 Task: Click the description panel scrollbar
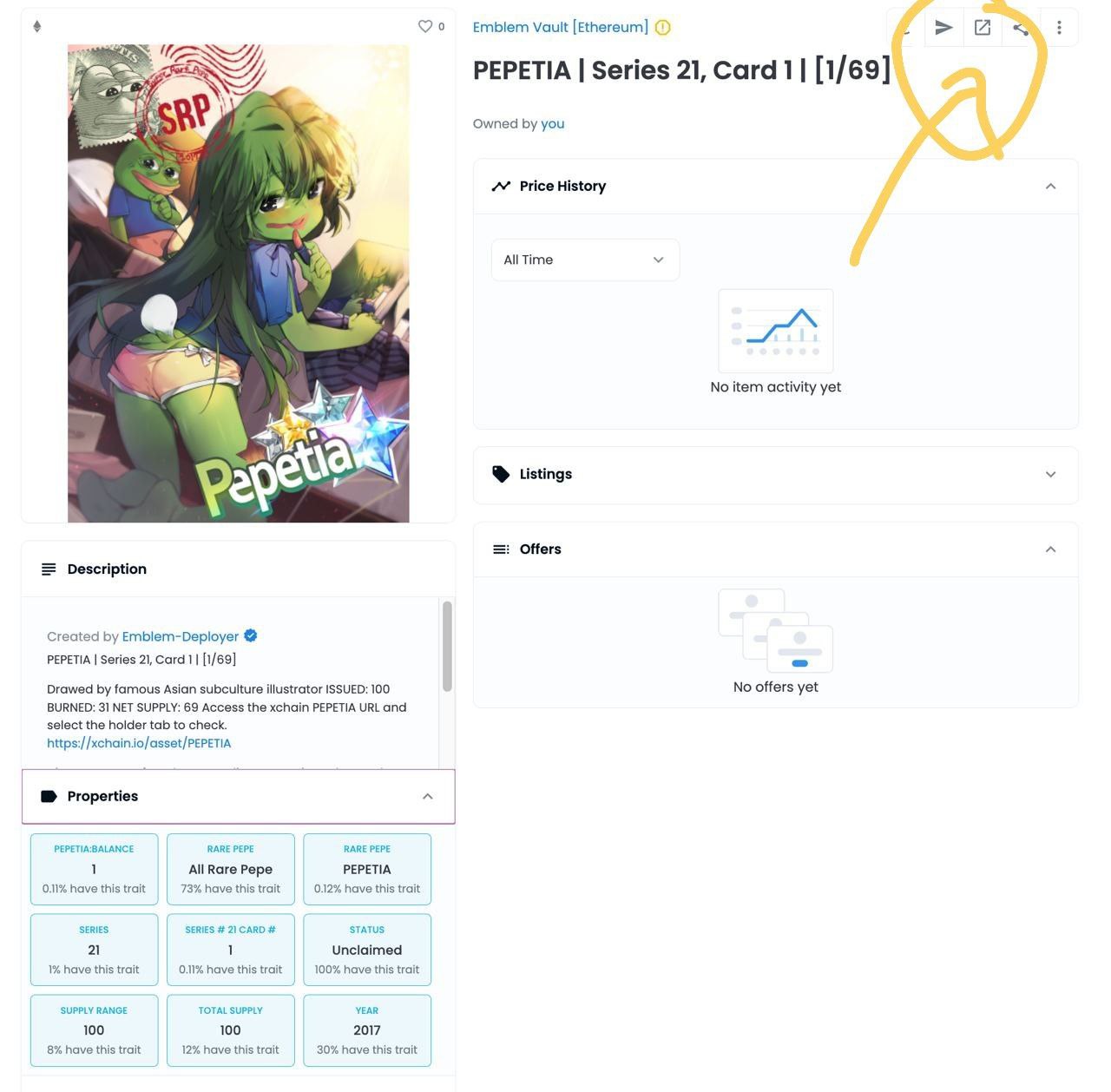(447, 646)
